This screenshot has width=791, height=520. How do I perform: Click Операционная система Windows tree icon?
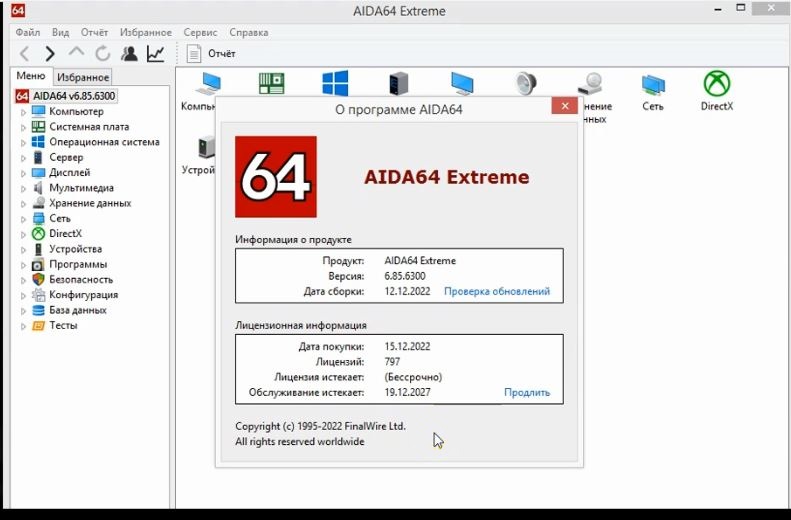(38, 142)
